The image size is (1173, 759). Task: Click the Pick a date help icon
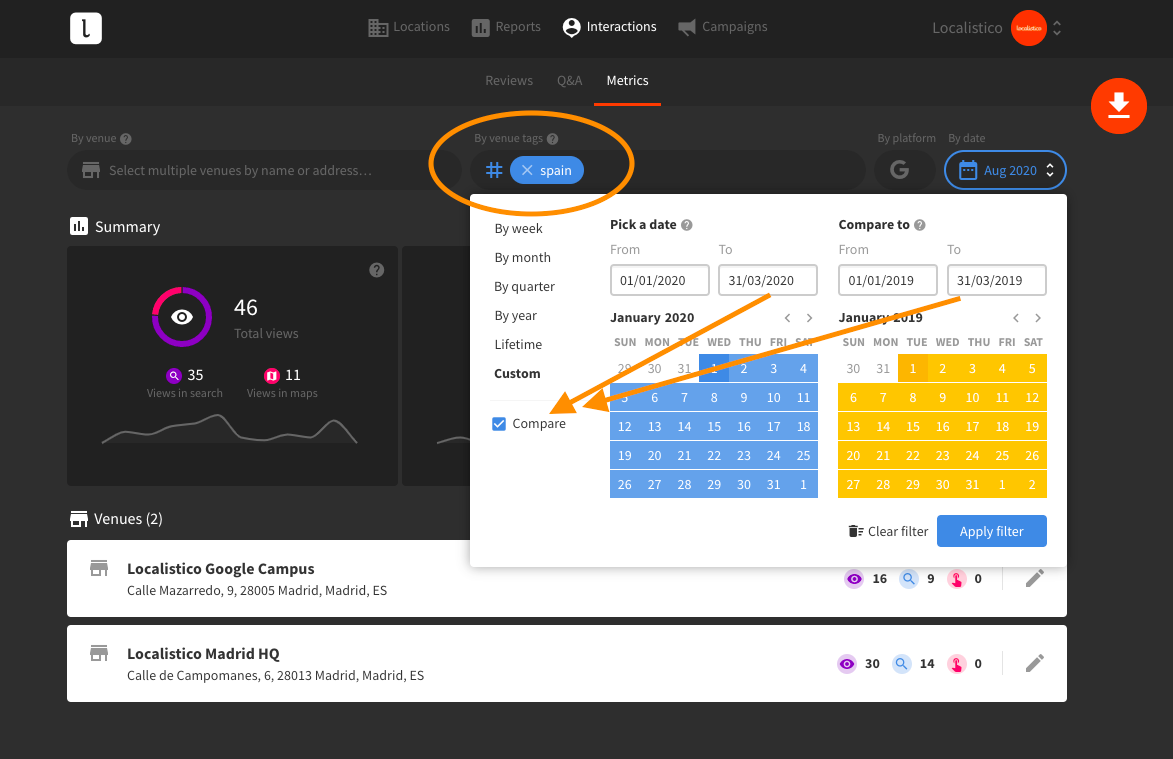click(x=687, y=225)
